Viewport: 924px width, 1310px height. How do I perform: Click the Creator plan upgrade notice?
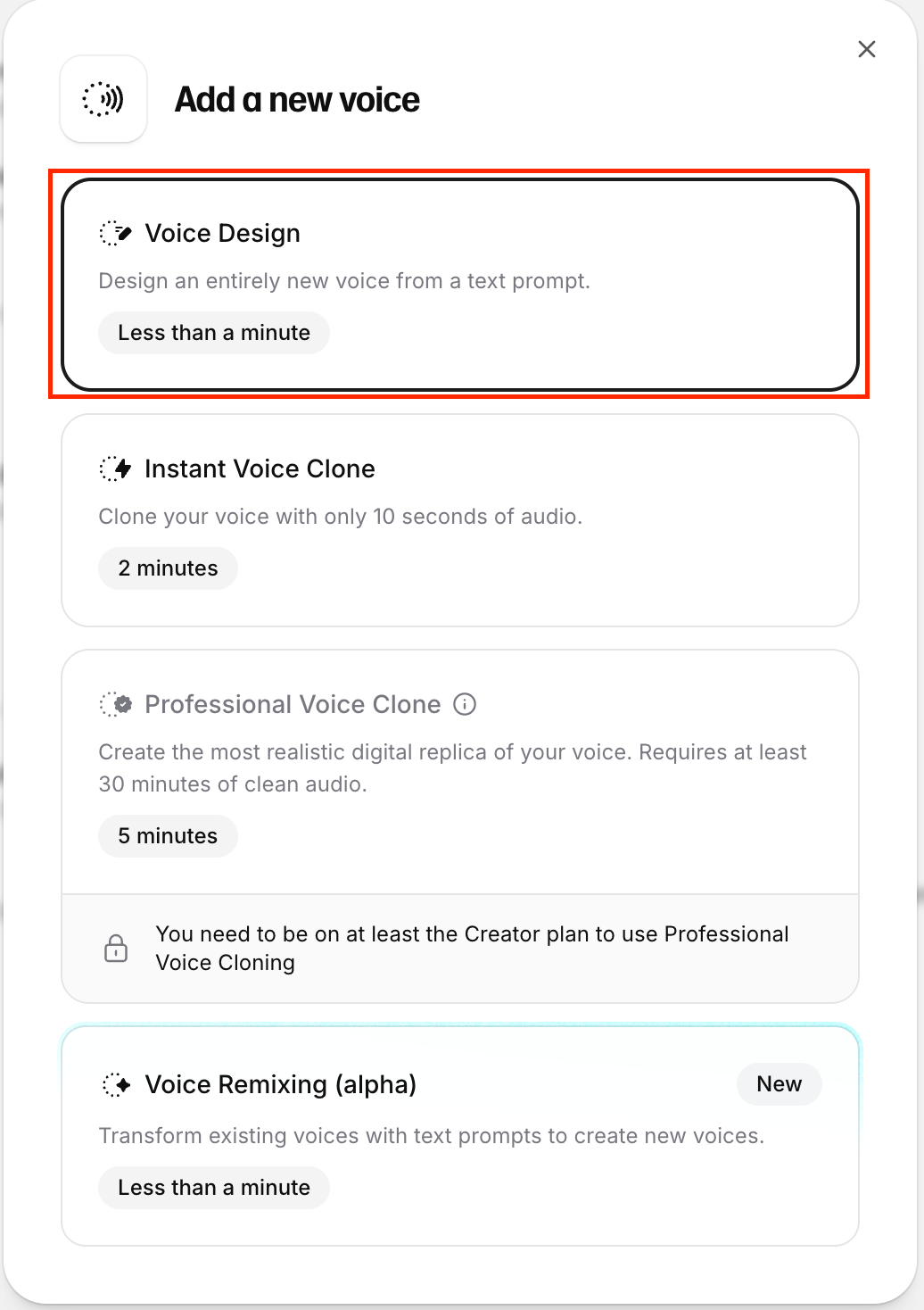point(473,948)
